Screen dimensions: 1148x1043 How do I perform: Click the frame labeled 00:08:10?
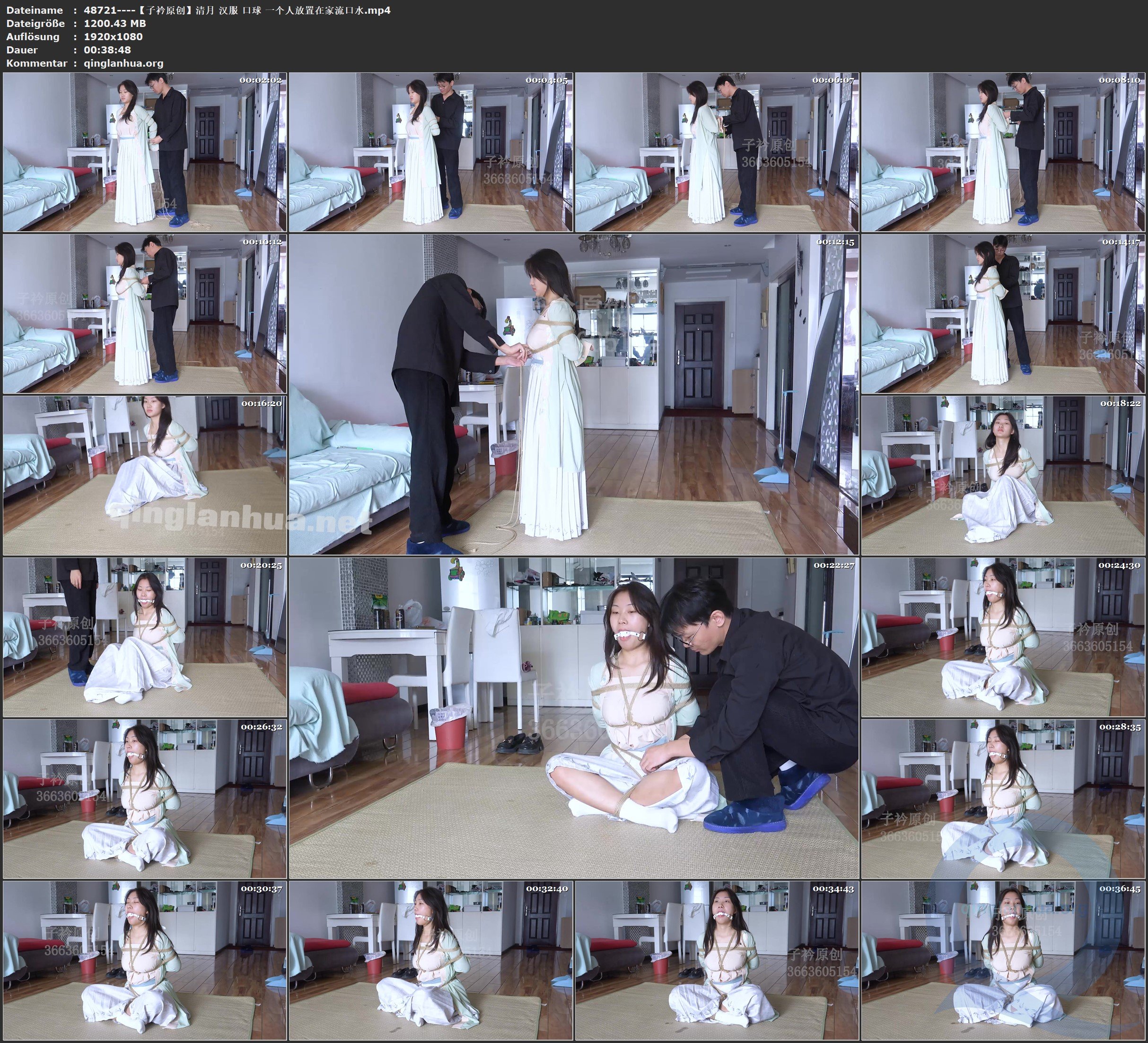pyautogui.click(x=1003, y=152)
